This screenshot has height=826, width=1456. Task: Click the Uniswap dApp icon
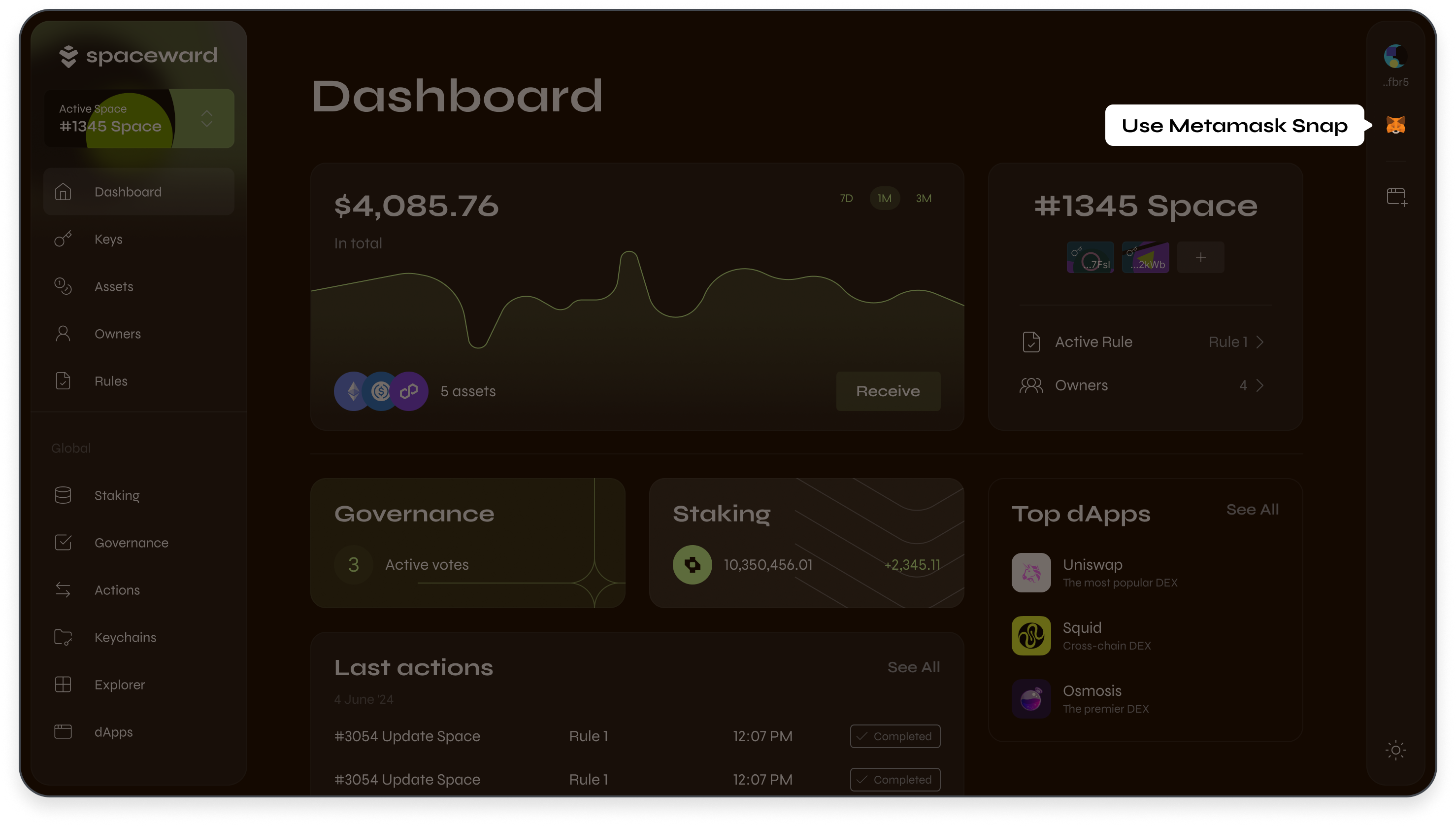[1031, 572]
